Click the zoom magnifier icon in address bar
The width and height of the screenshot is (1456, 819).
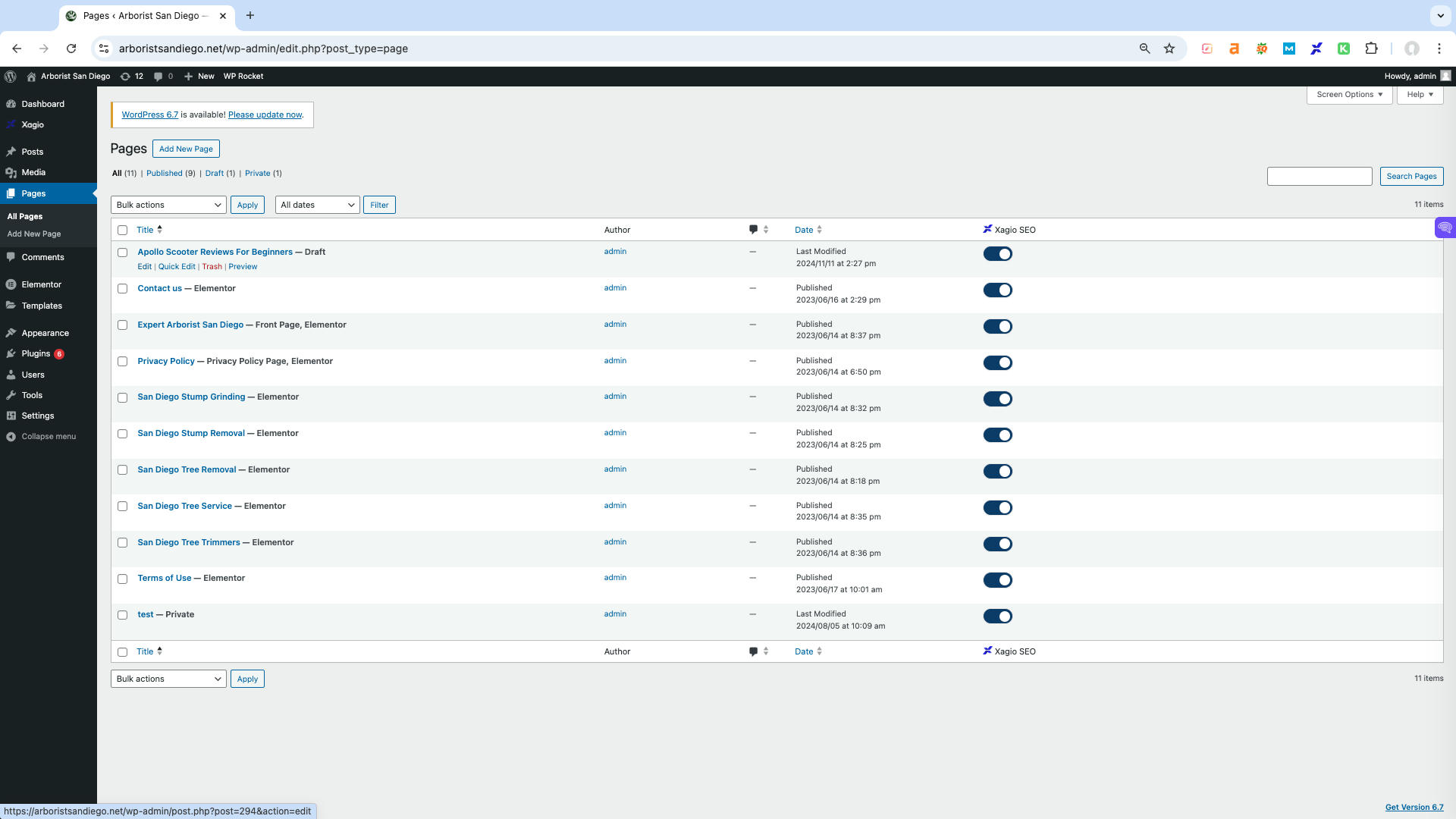[1145, 49]
